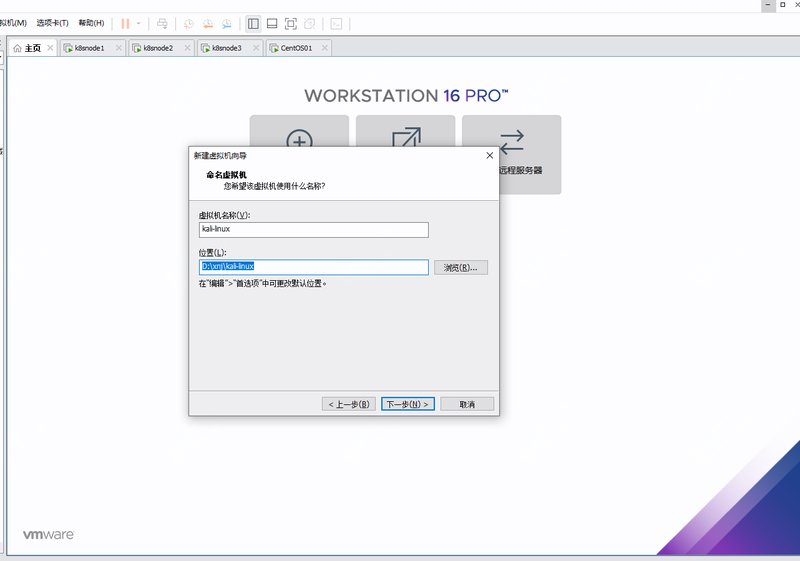Click the Unity mode toolbar icon

(x=310, y=23)
